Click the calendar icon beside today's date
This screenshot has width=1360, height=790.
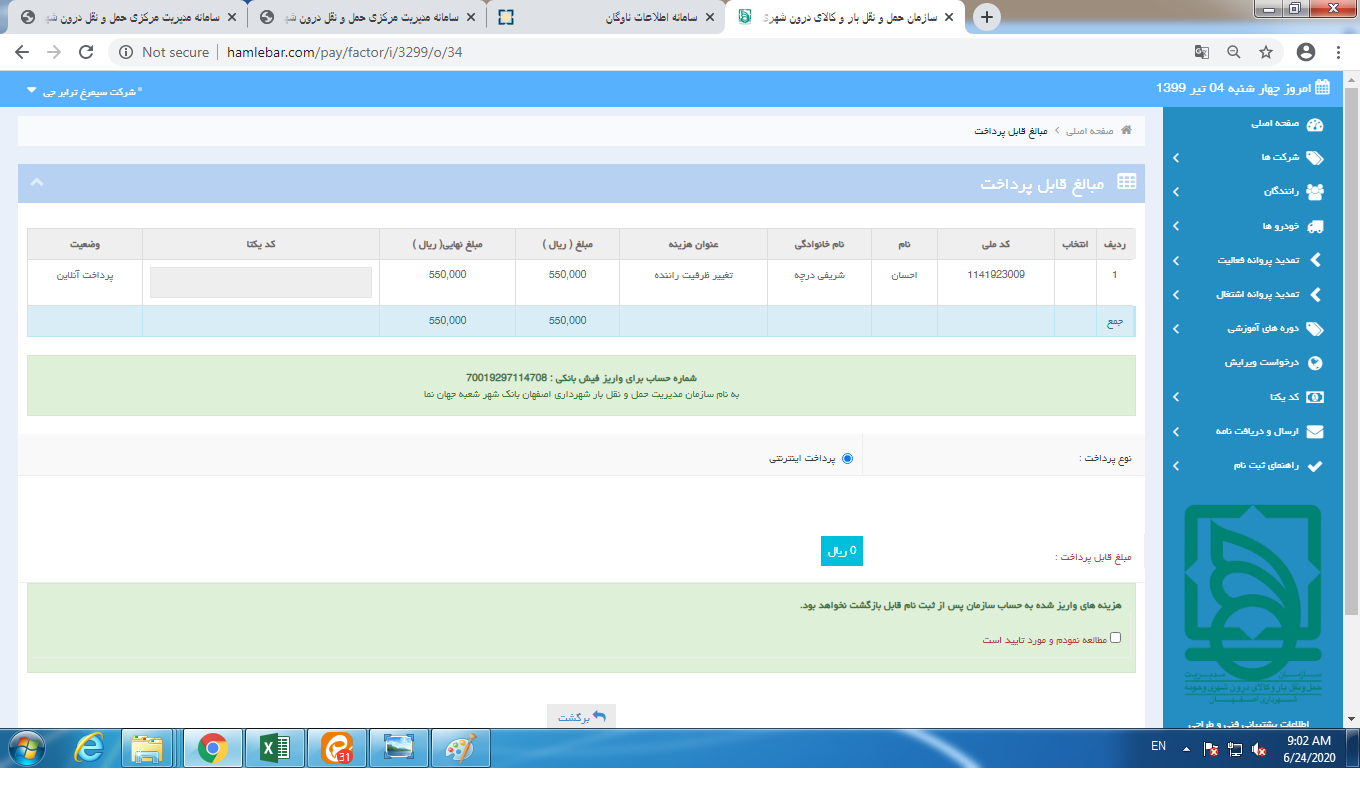tap(1322, 88)
